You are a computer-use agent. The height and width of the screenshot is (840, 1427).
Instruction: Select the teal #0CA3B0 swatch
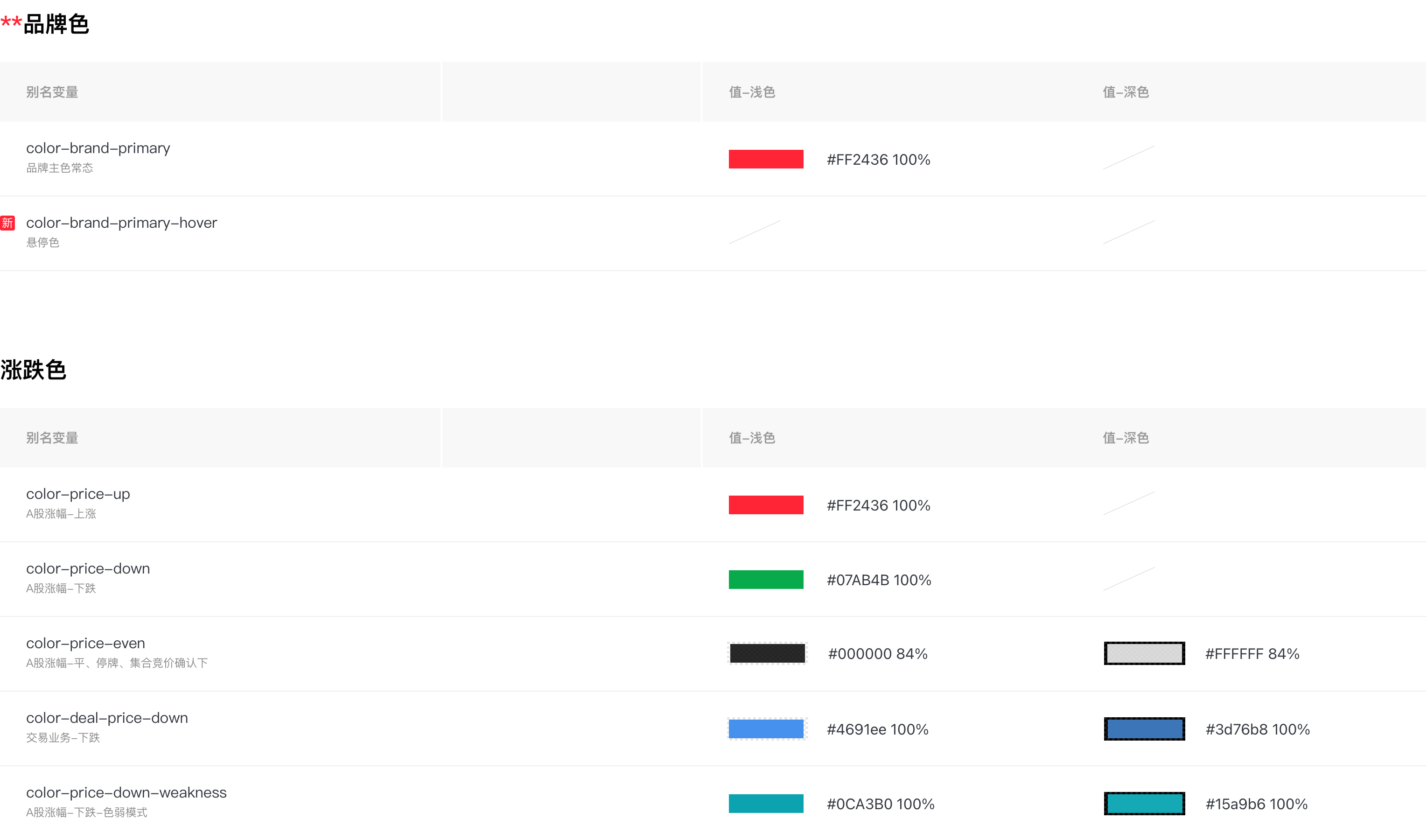pyautogui.click(x=766, y=803)
